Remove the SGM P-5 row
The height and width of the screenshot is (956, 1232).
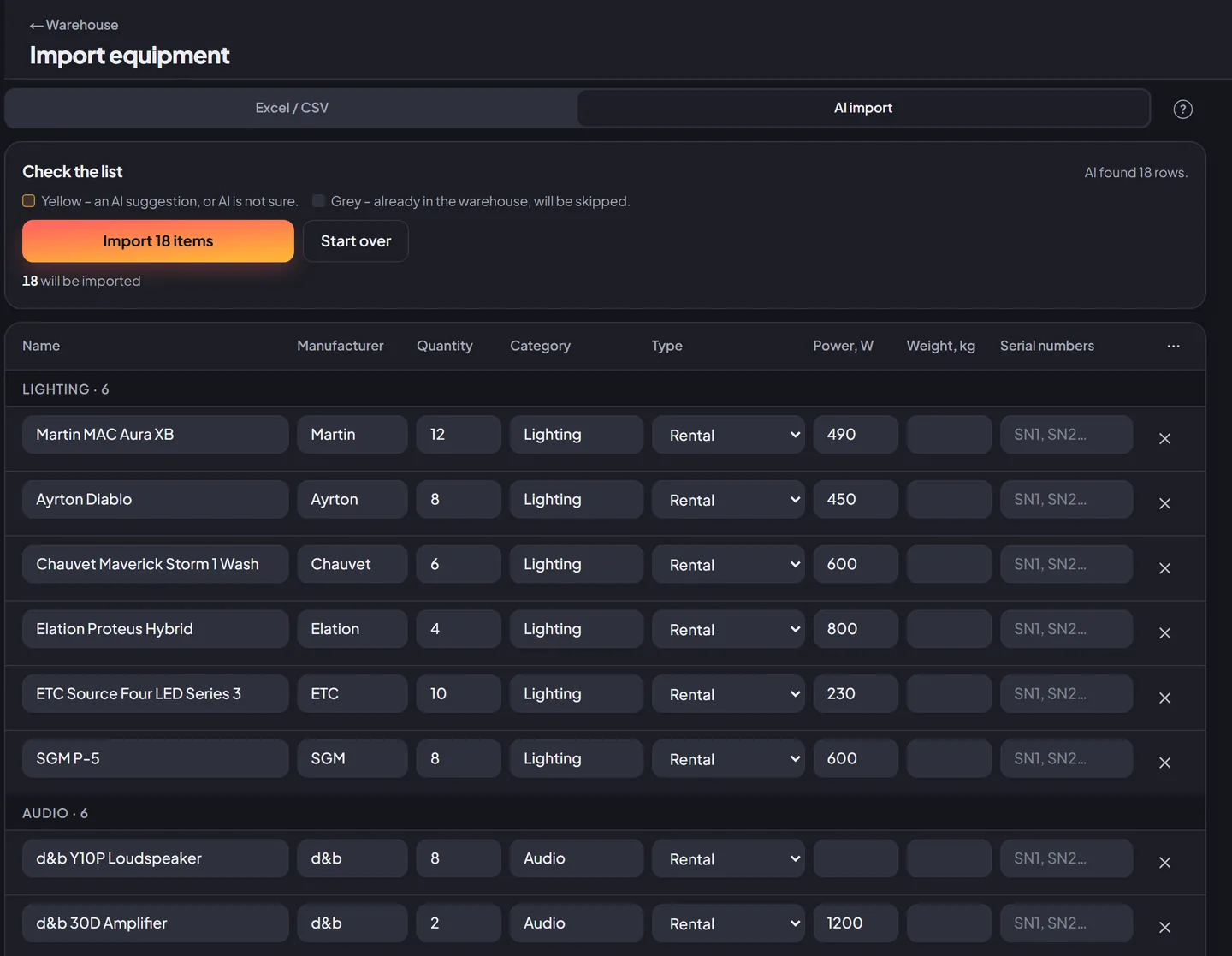click(x=1164, y=763)
